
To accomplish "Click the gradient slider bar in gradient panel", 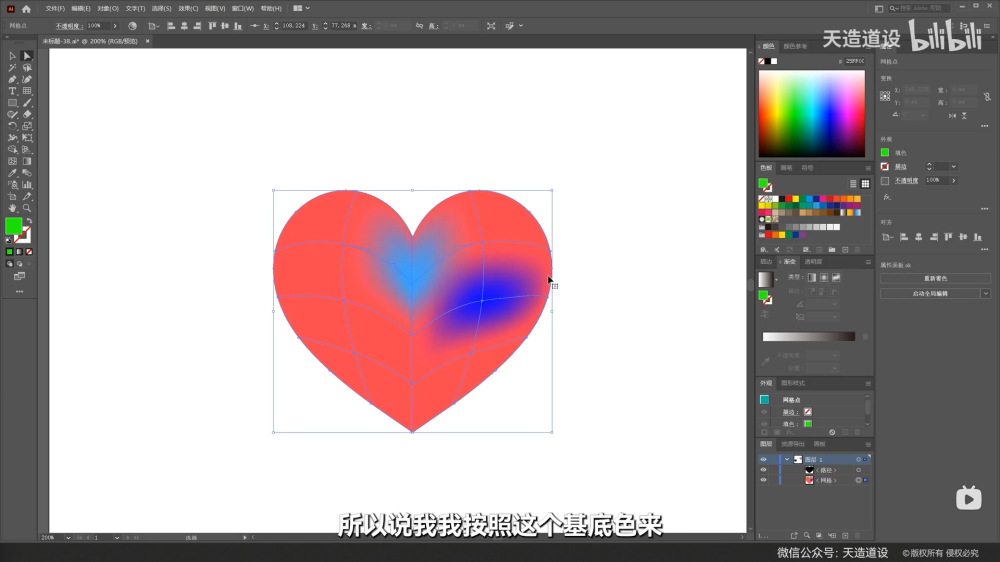I will (809, 337).
